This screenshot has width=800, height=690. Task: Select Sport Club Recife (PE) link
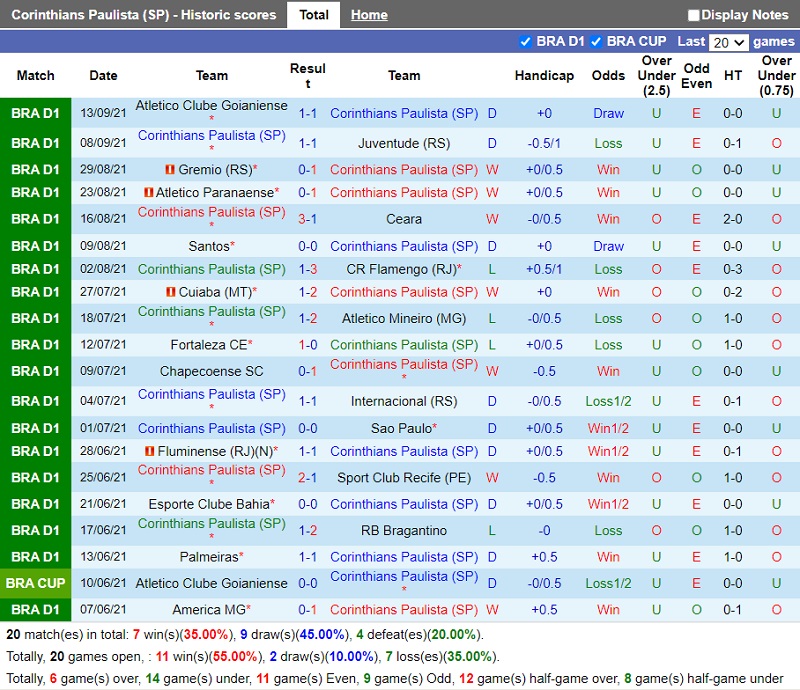click(404, 478)
